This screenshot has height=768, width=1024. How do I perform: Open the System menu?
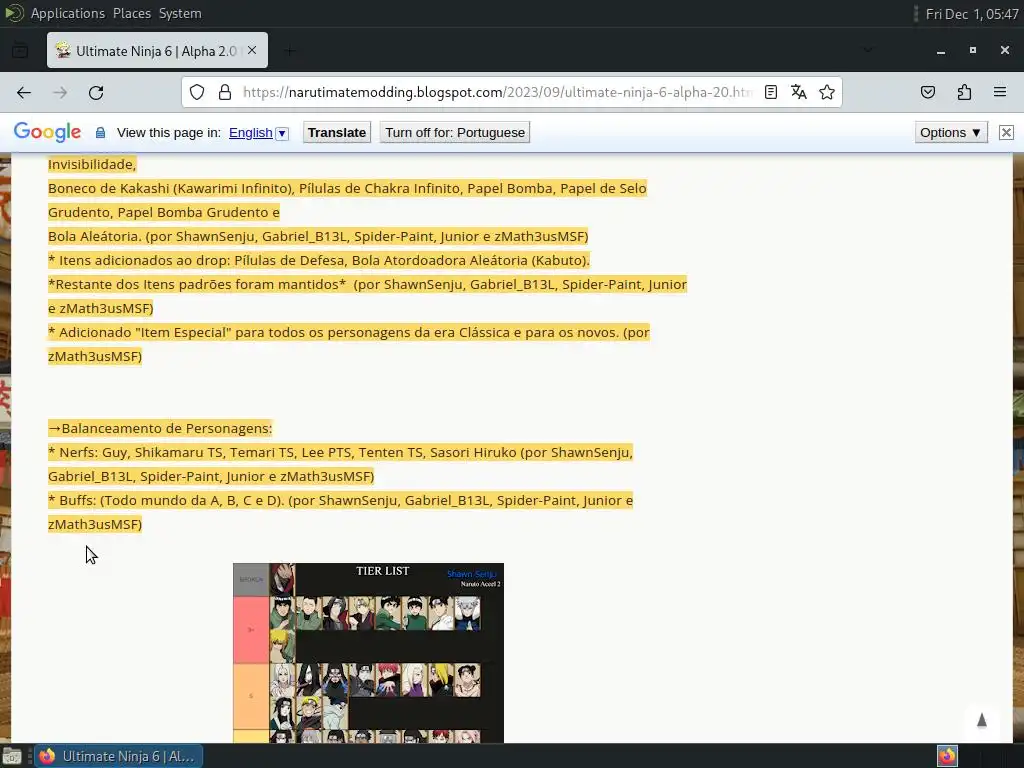click(180, 13)
